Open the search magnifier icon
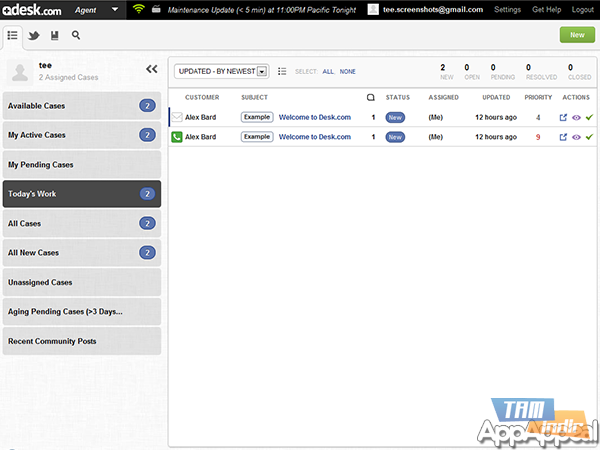 point(76,35)
